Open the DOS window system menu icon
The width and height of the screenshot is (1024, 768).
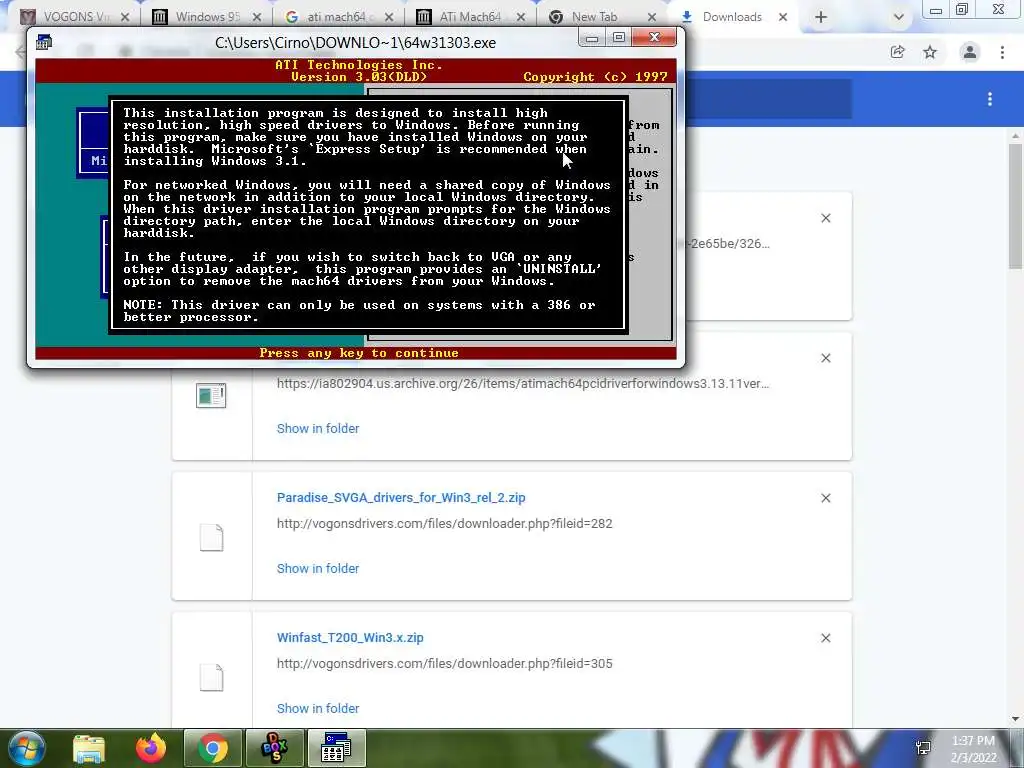pos(44,42)
